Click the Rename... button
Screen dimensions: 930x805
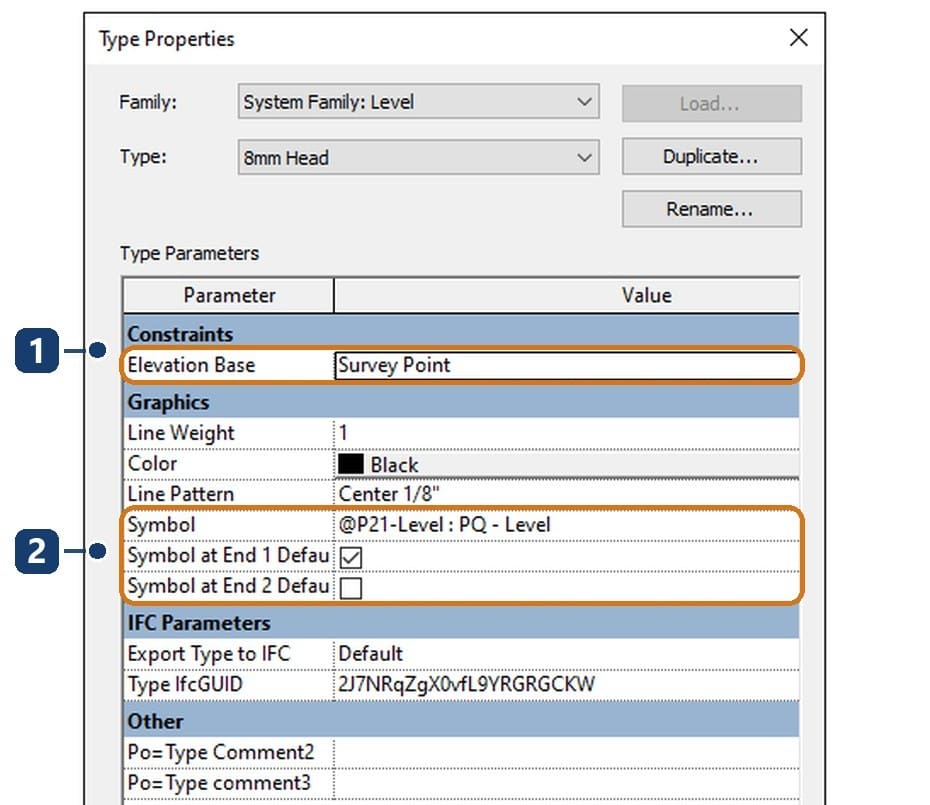point(711,209)
